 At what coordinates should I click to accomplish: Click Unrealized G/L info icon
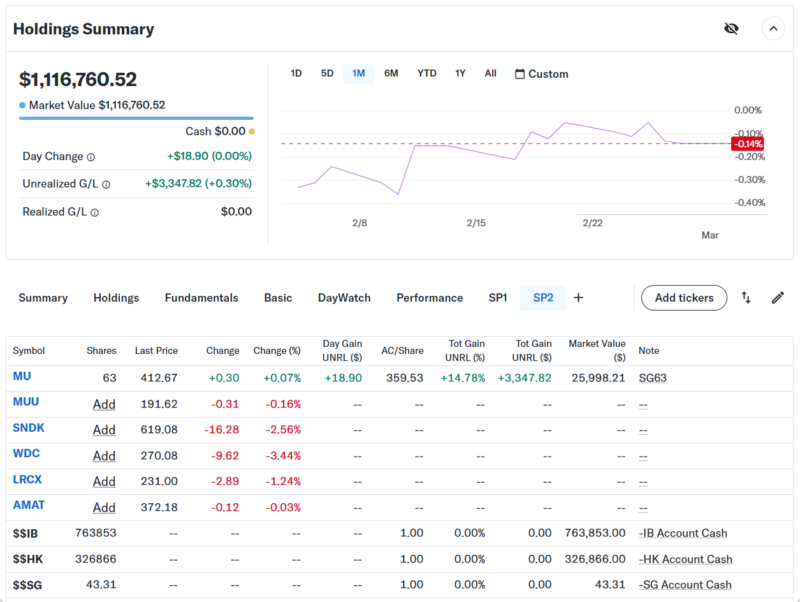tap(106, 184)
